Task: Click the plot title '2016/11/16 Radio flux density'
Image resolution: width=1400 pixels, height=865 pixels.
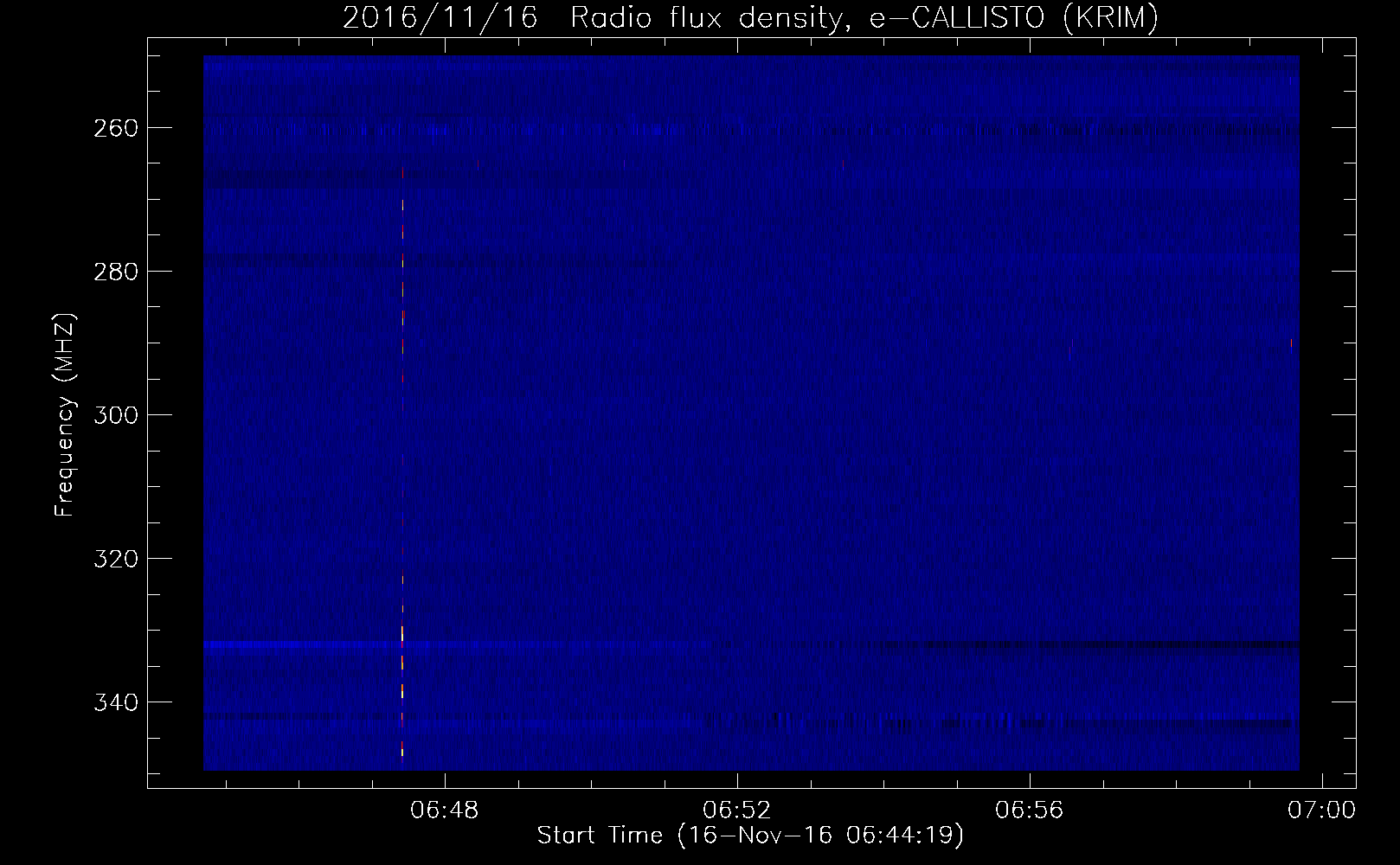Action: (750, 17)
